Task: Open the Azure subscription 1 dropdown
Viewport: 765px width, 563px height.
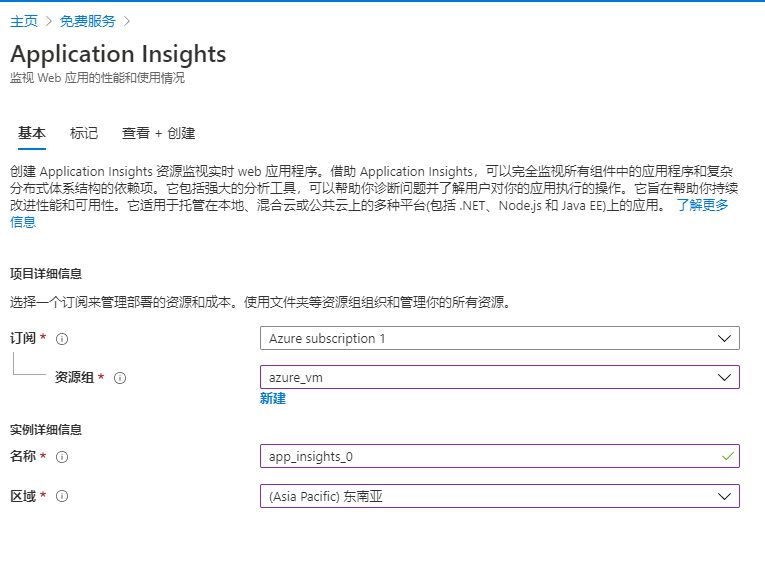Action: tap(500, 338)
